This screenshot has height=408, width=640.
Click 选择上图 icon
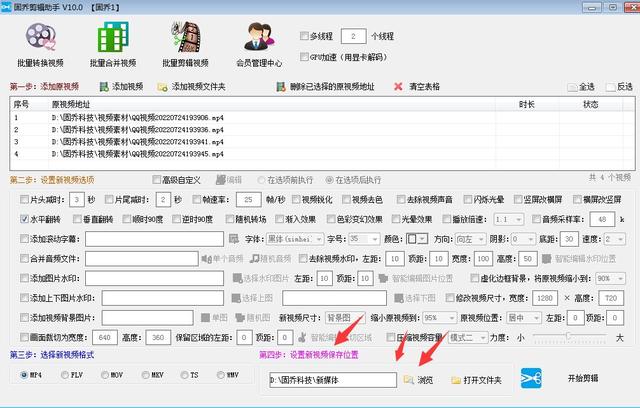pos(236,298)
